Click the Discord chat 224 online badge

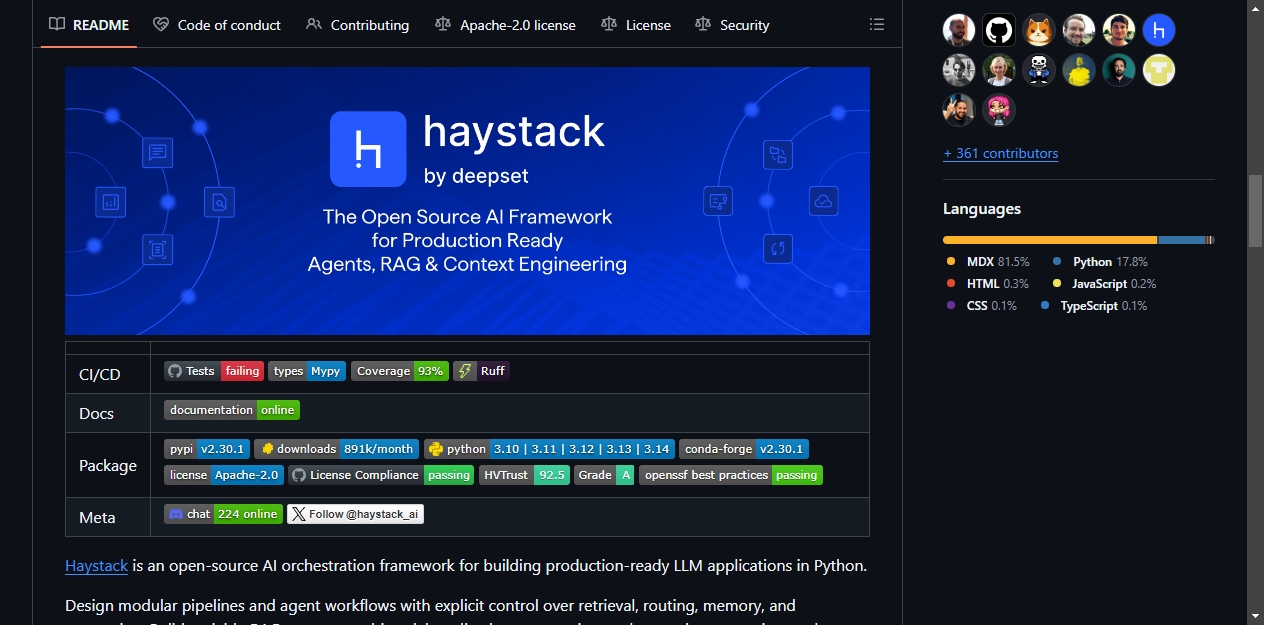click(224, 514)
